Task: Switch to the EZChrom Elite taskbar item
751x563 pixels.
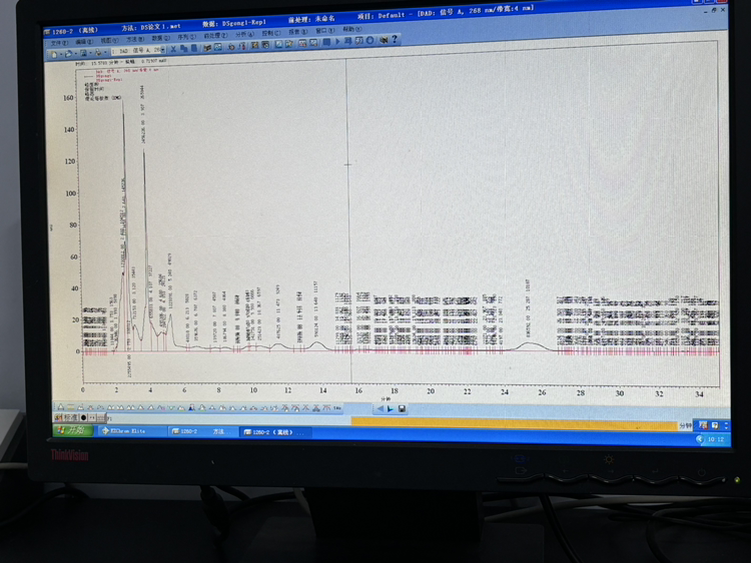Action: (133, 431)
